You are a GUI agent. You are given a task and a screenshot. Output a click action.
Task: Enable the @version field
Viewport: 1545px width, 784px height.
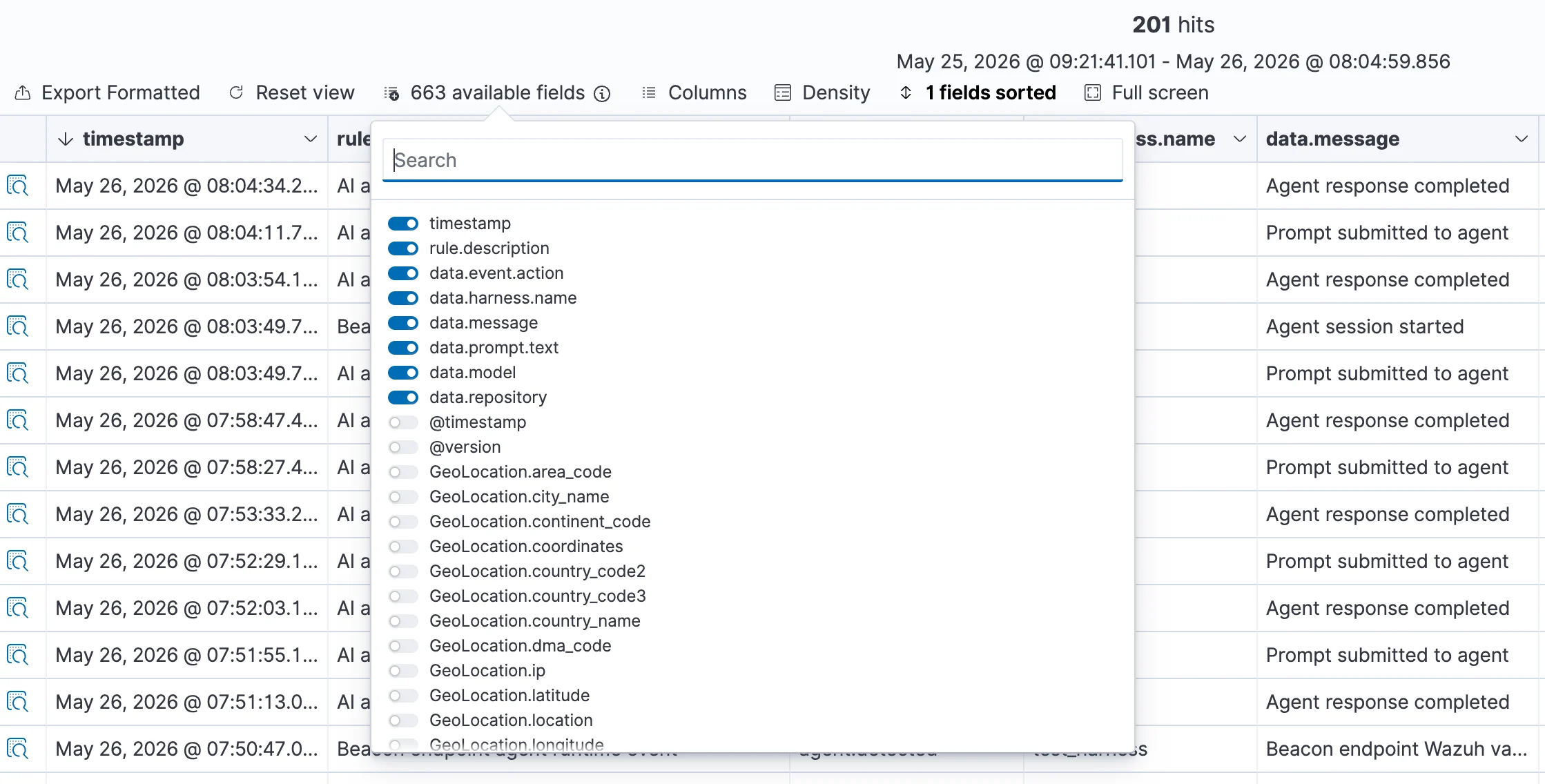pyautogui.click(x=403, y=447)
